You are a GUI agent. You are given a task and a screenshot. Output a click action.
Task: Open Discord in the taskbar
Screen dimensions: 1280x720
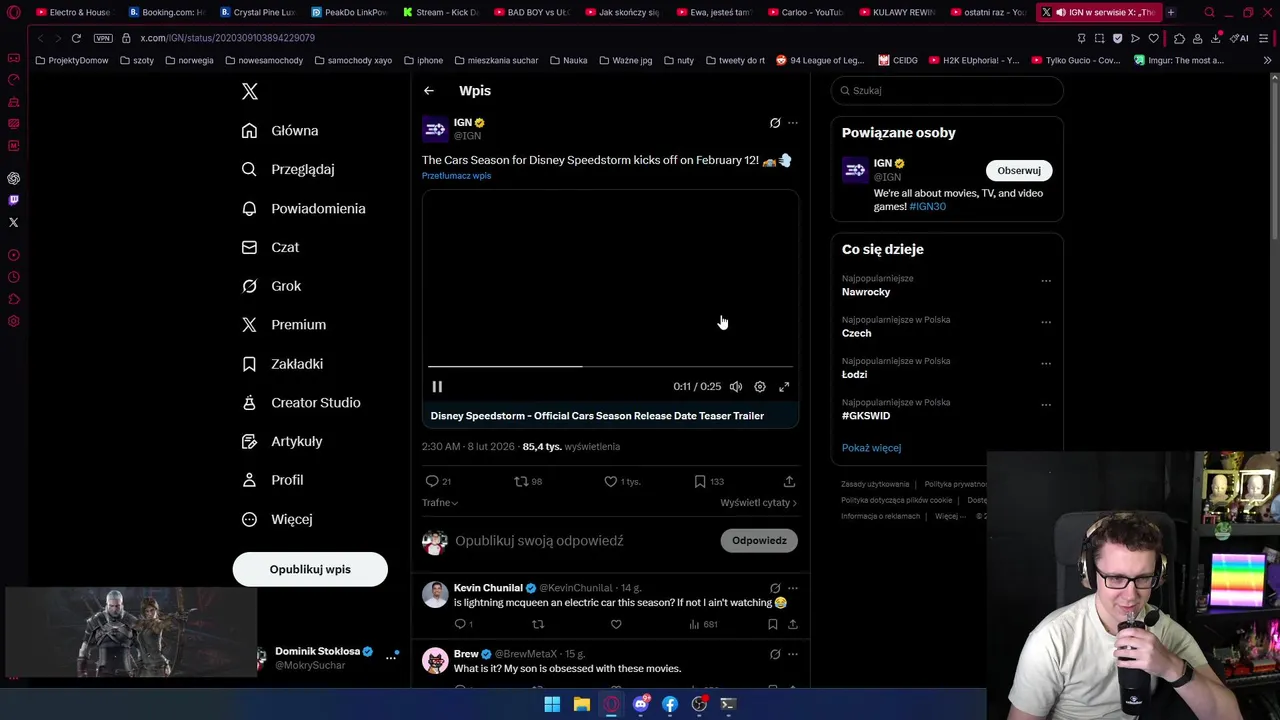[x=640, y=704]
